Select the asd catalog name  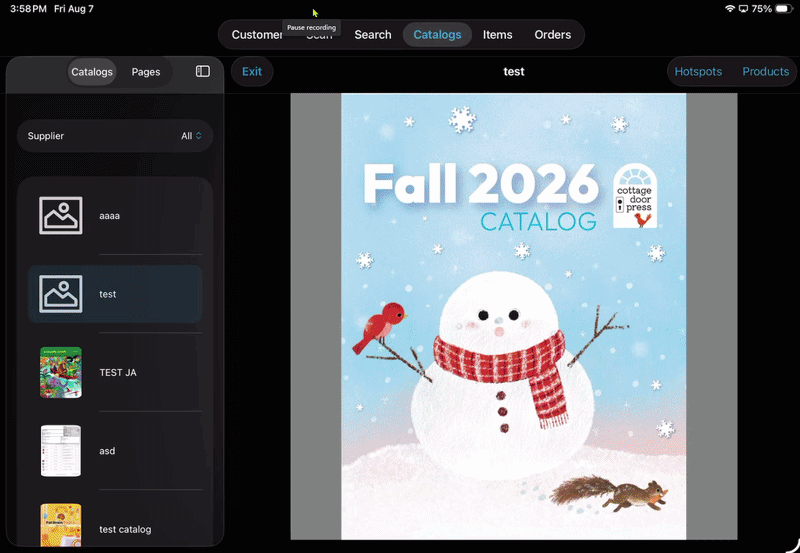(x=107, y=451)
